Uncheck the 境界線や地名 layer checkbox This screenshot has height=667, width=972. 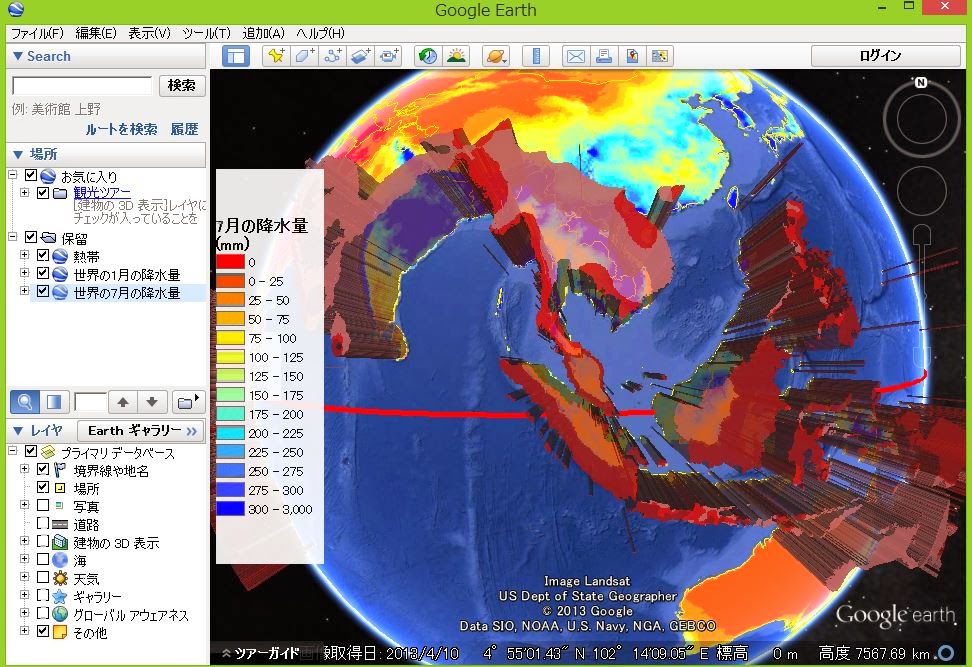pyautogui.click(x=43, y=469)
